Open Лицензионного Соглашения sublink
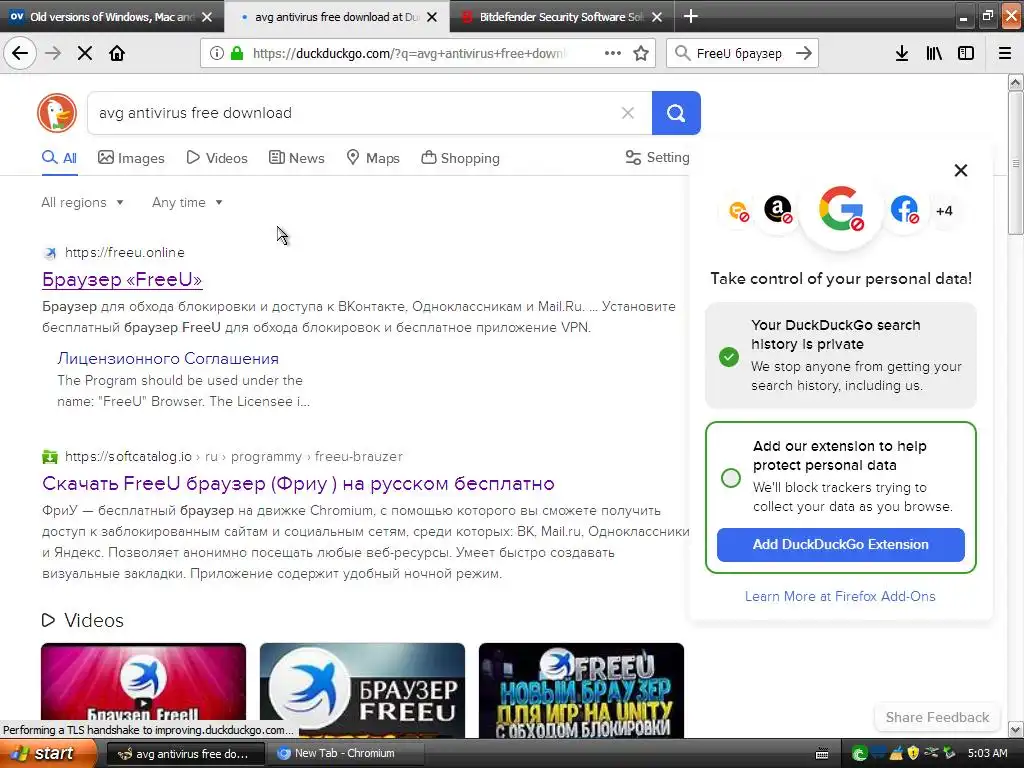The height and width of the screenshot is (768, 1024). pyautogui.click(x=168, y=359)
